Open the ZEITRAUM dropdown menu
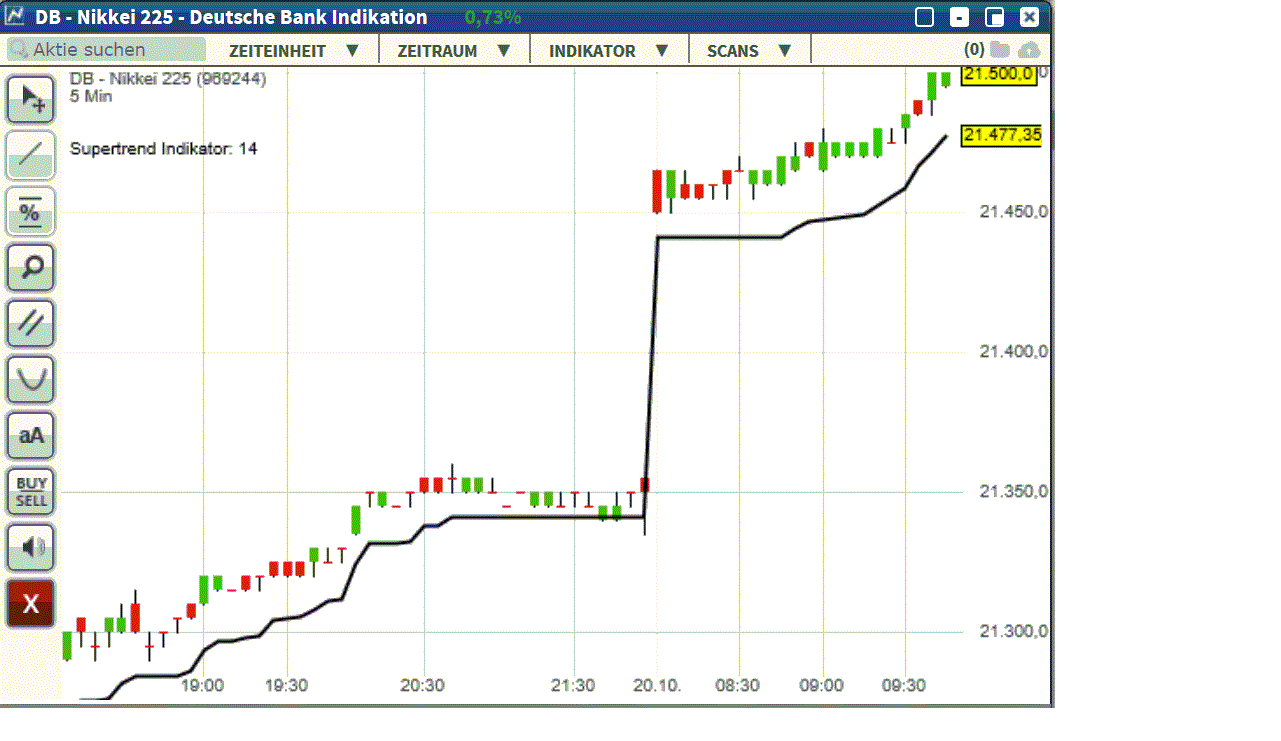 pos(455,50)
